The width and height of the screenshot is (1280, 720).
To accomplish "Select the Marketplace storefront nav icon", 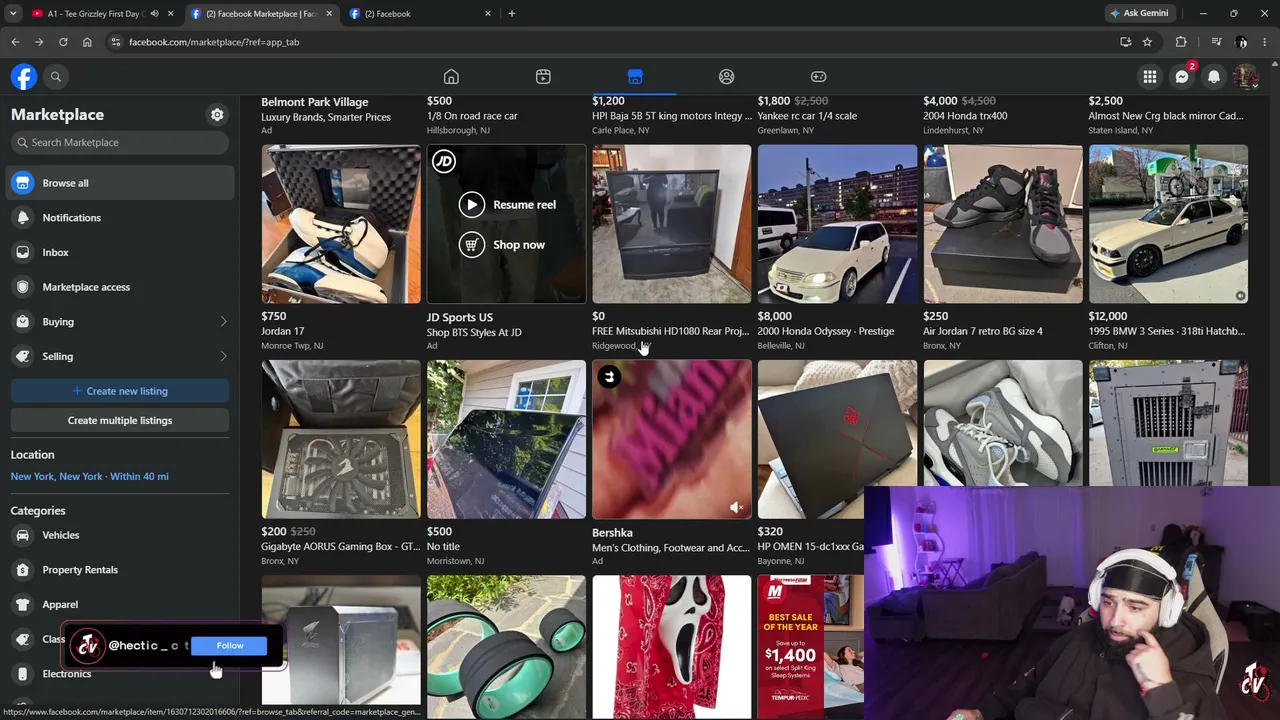I will (635, 77).
